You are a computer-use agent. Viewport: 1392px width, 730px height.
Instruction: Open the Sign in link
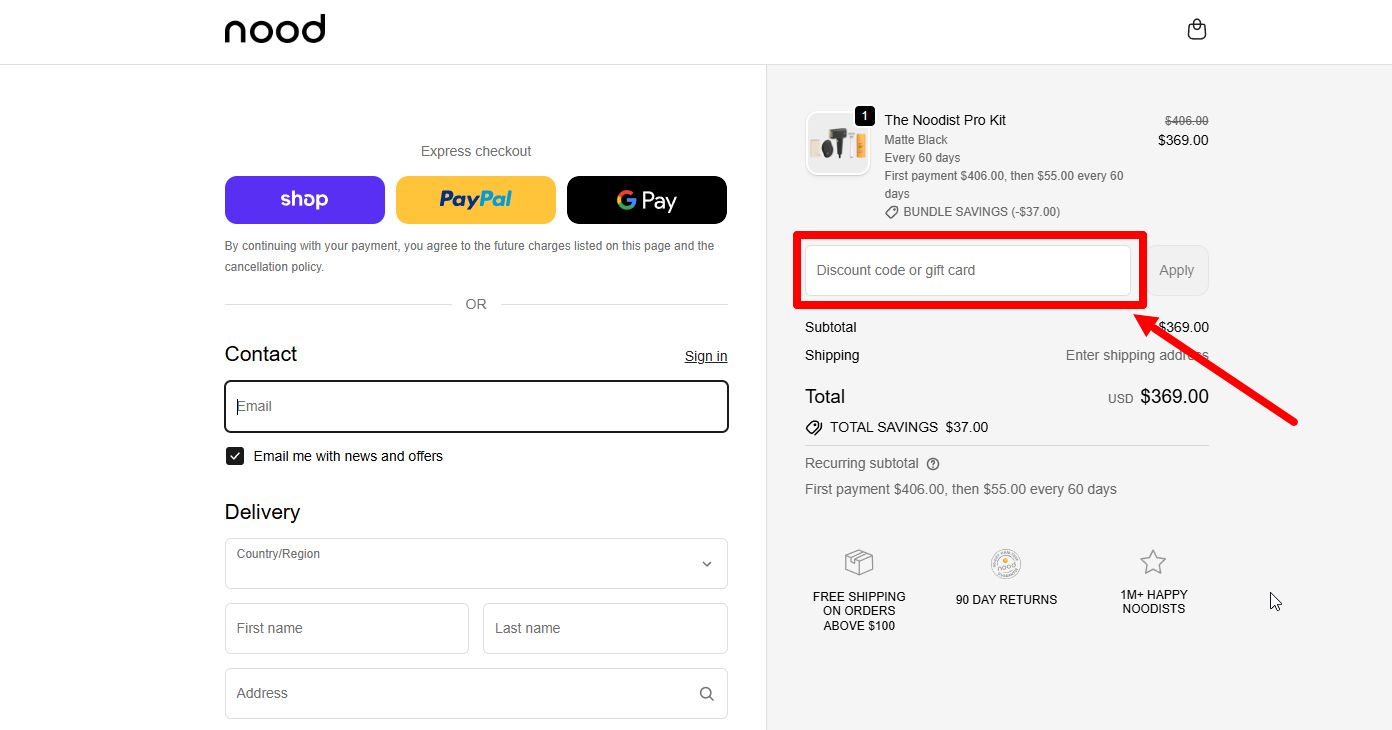705,356
